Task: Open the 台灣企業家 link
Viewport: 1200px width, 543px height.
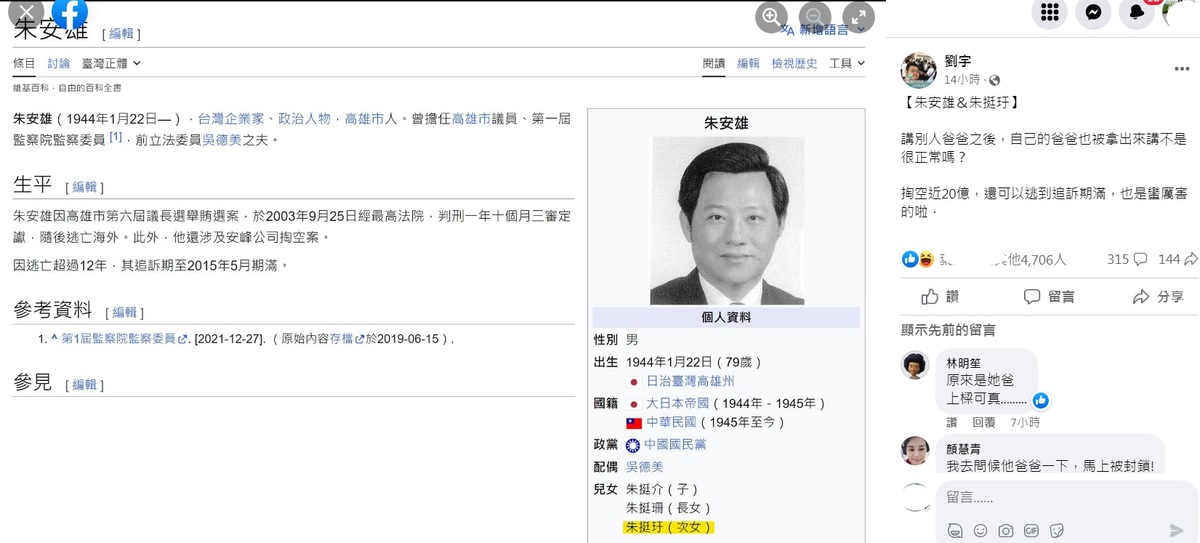Action: click(230, 118)
